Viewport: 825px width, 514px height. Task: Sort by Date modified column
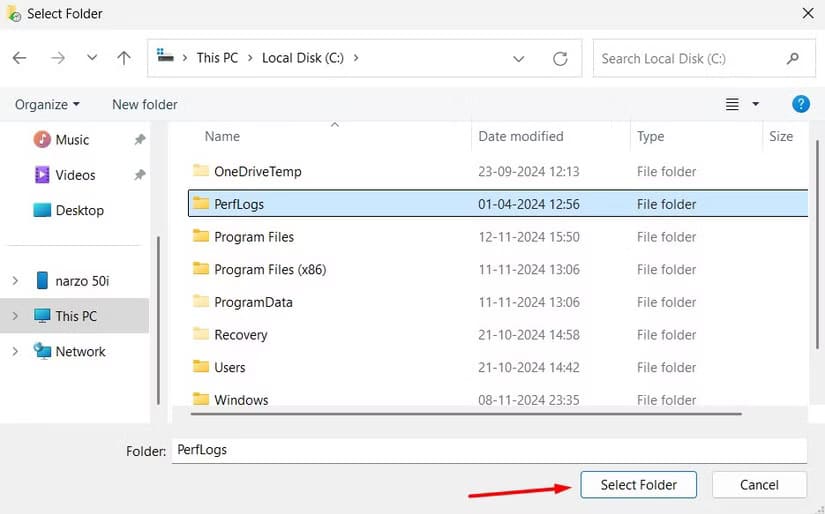pyautogui.click(x=521, y=136)
